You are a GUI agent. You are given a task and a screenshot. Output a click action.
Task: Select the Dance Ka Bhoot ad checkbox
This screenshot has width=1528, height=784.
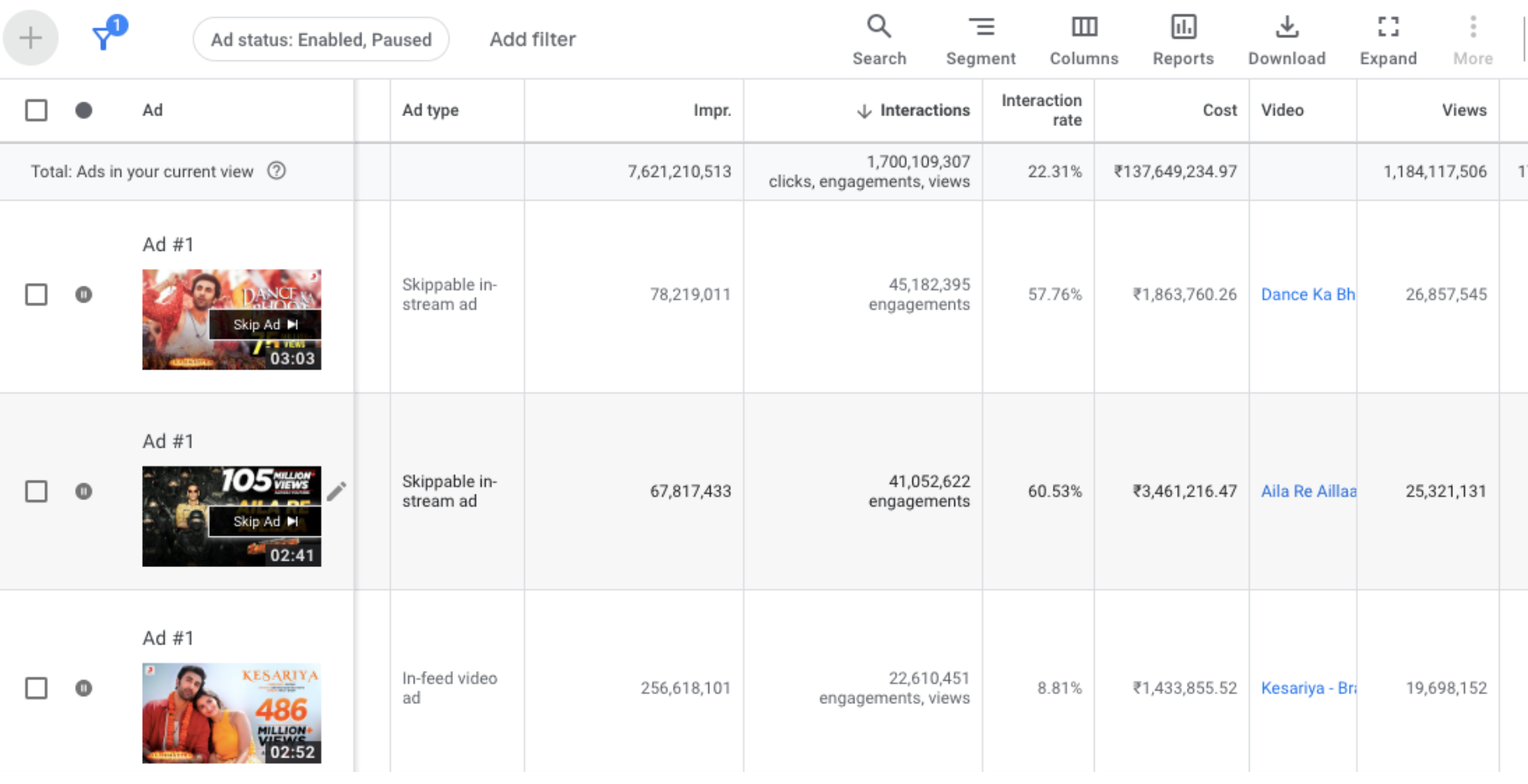[36, 294]
